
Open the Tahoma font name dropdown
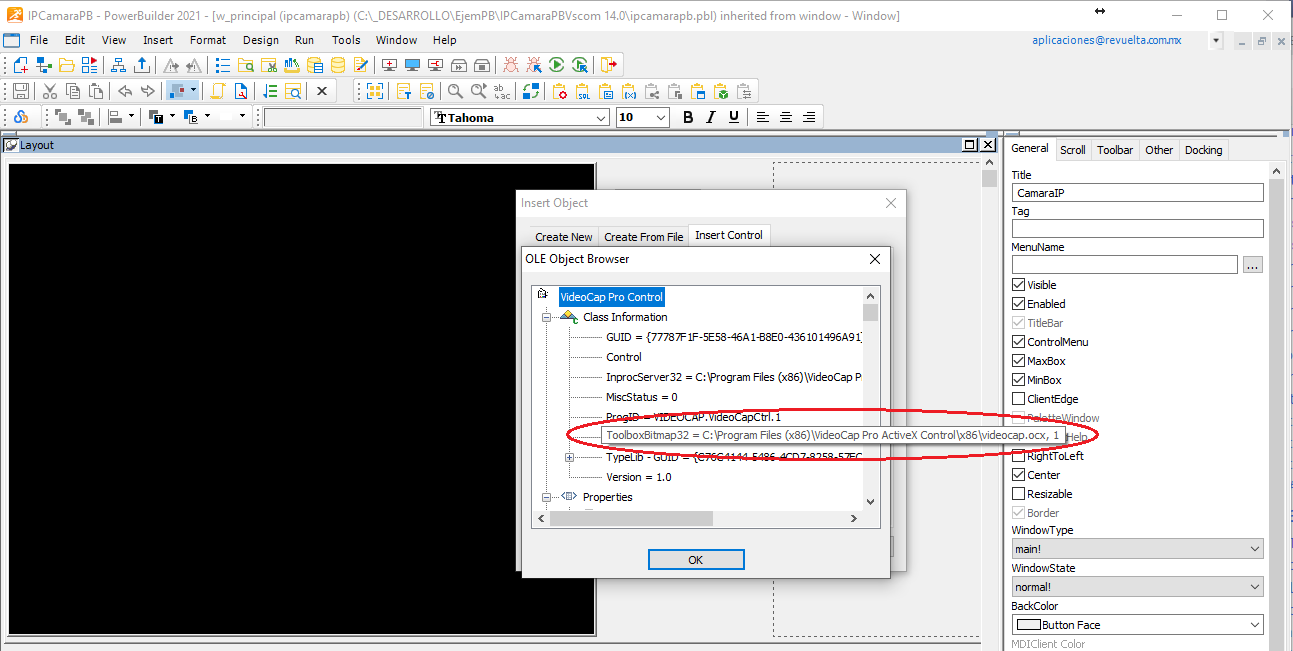point(601,118)
